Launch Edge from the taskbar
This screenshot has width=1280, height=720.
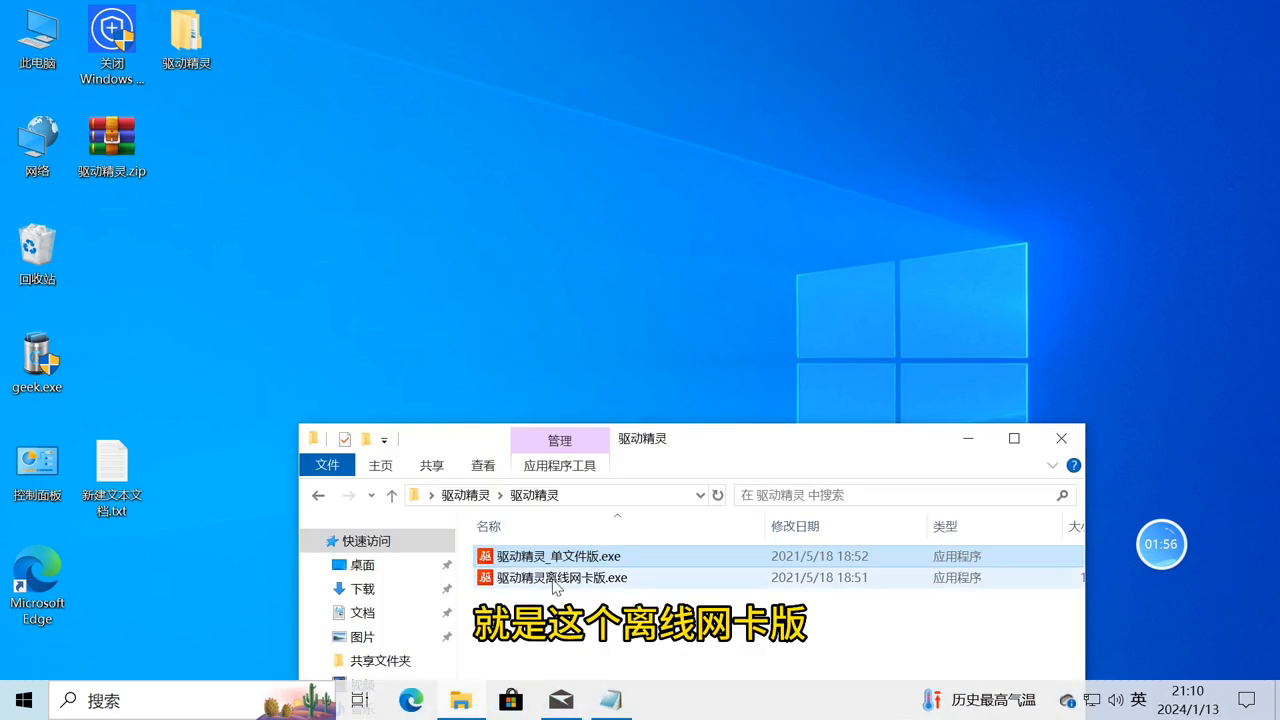[411, 700]
